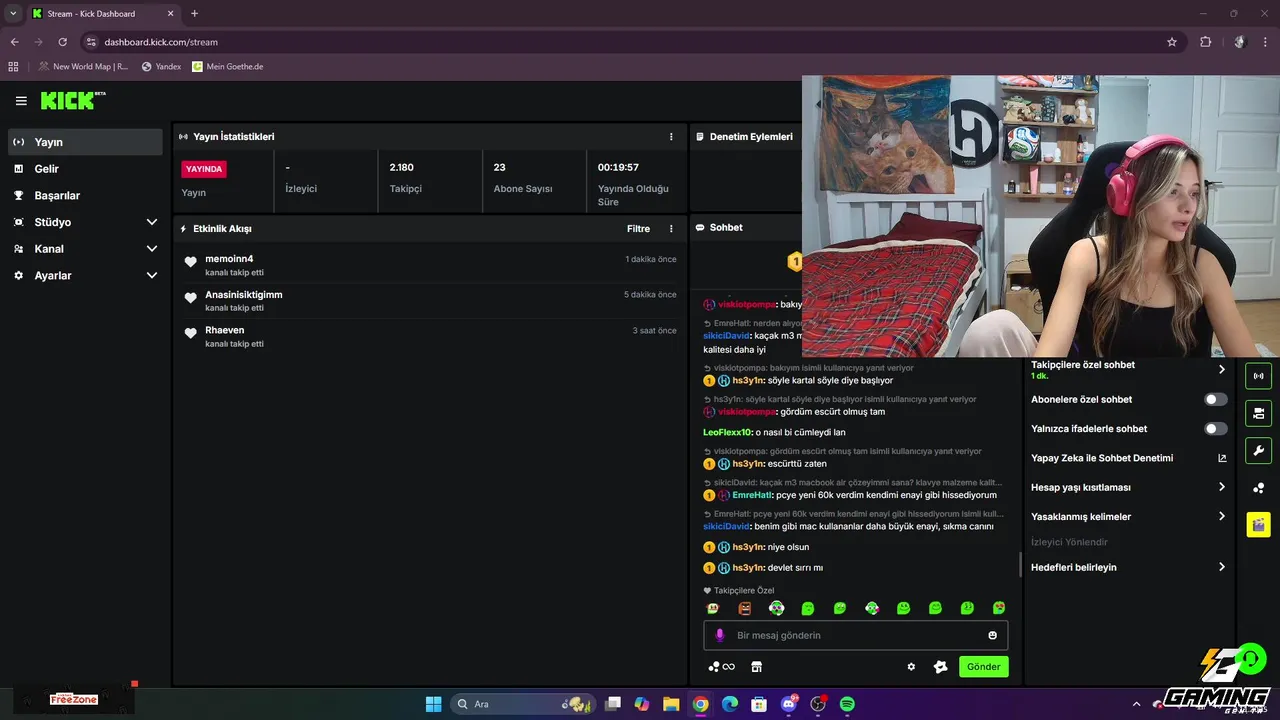This screenshot has width=1280, height=720.
Task: Click the broadcast signal icon in right rail
Action: 1258,376
